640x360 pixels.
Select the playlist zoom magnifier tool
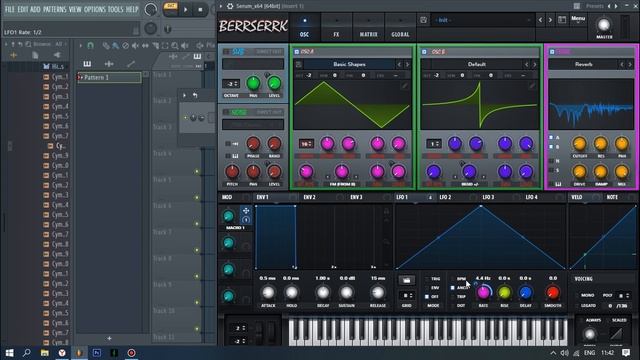point(175,46)
